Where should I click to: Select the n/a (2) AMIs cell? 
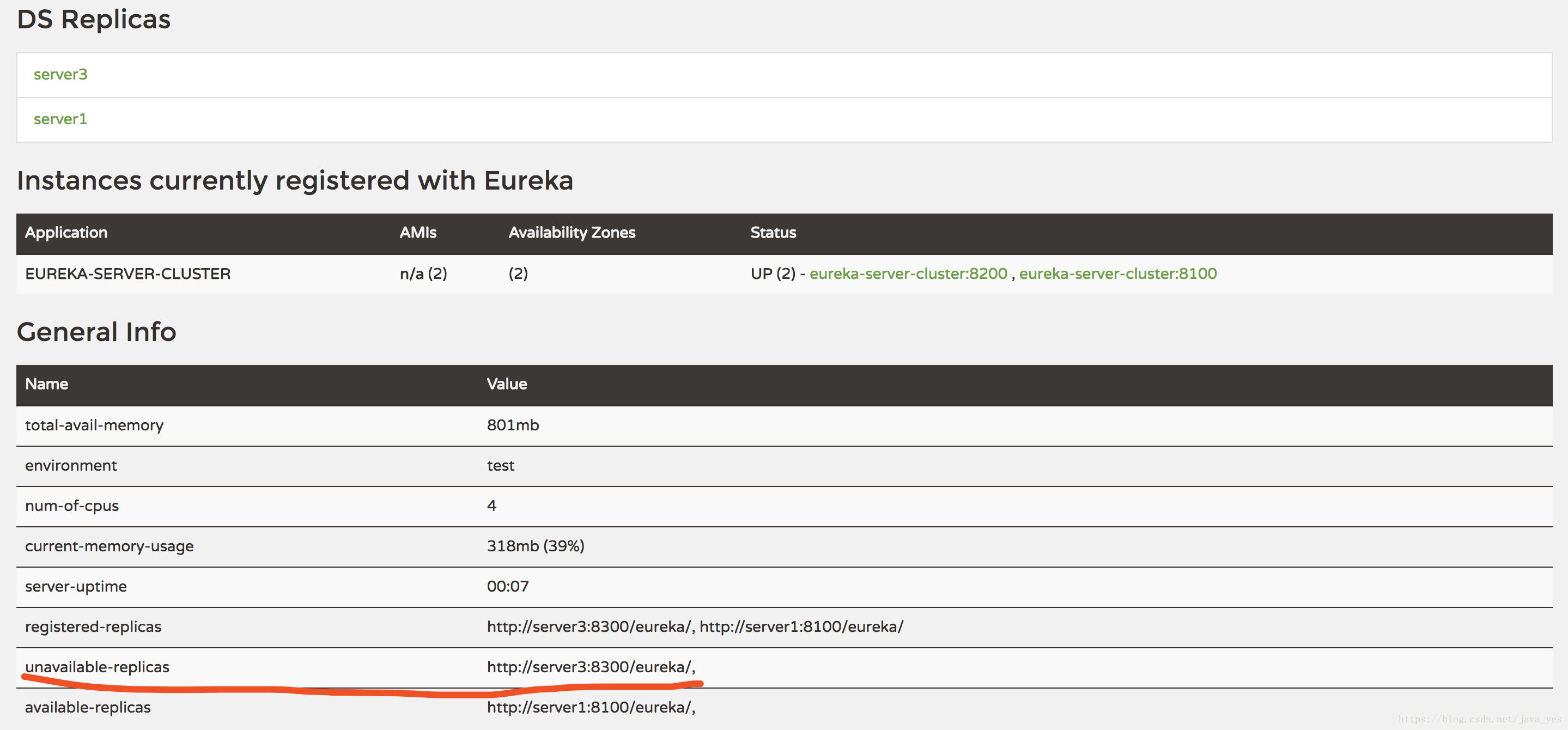(x=424, y=274)
